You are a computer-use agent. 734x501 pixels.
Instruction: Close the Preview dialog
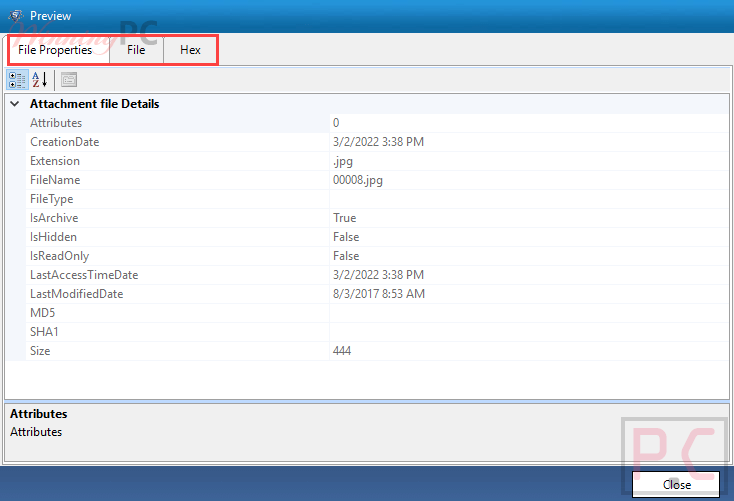[676, 485]
